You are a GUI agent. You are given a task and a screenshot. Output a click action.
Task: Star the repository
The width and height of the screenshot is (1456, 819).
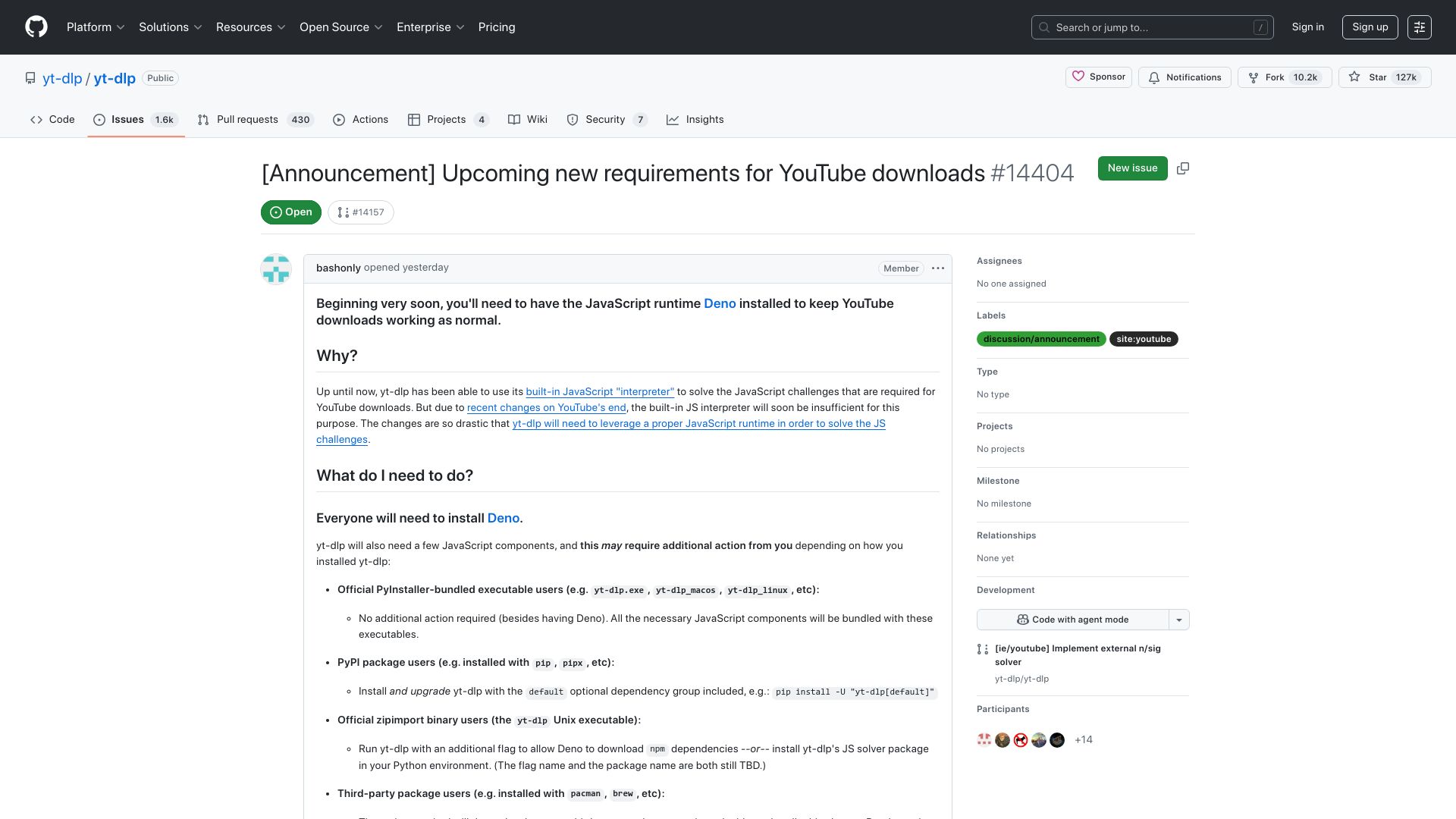(x=1385, y=77)
